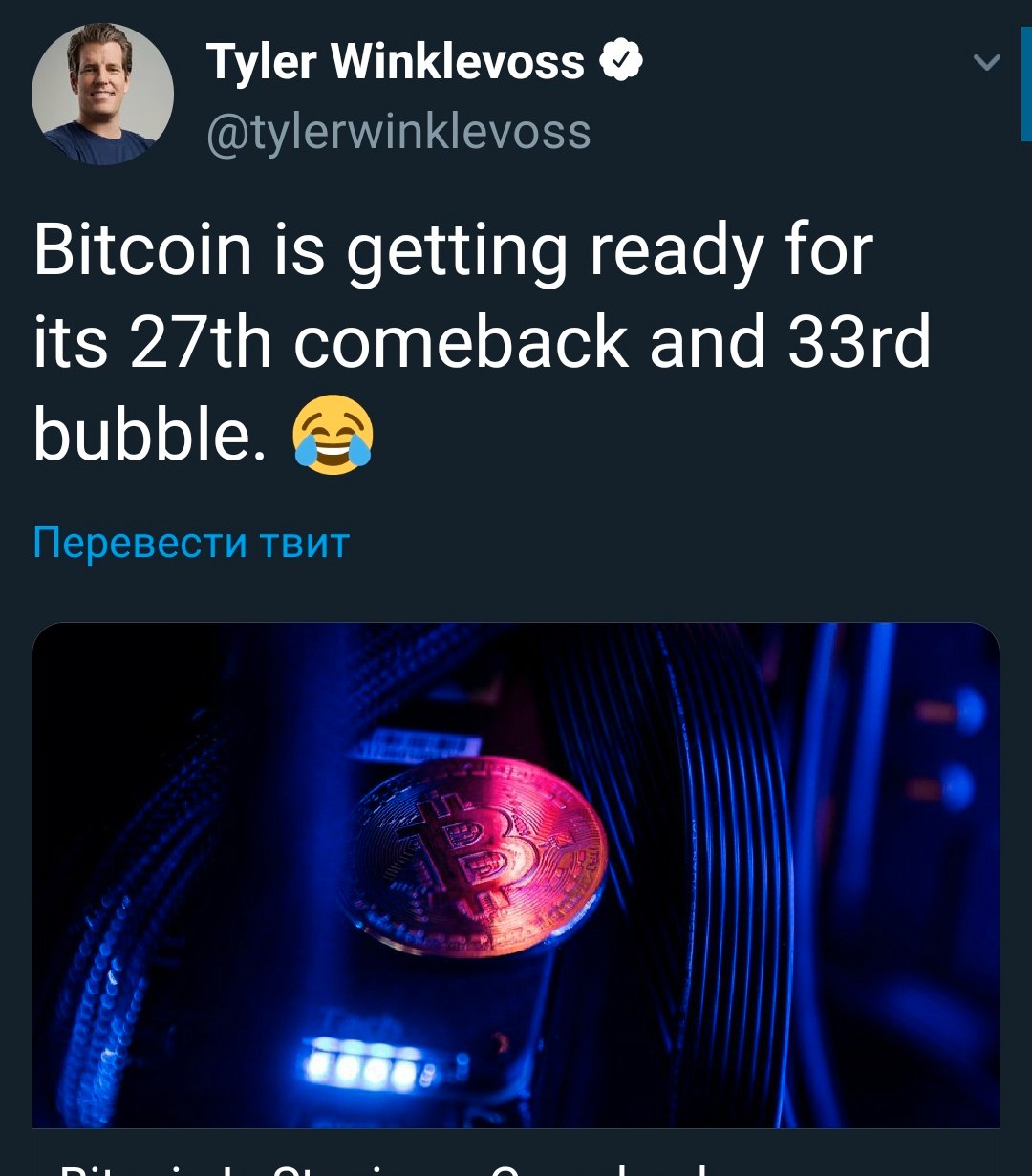Tap the @tylerwinklevoss handle

click(398, 132)
